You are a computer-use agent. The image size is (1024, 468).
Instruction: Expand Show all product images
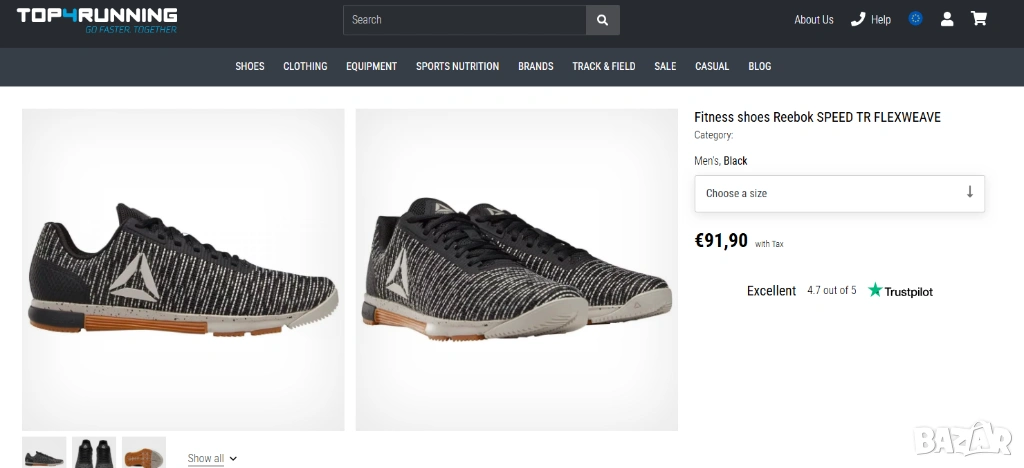(x=212, y=458)
